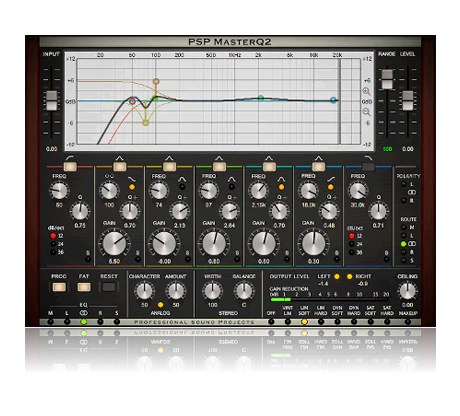The height and width of the screenshot is (416, 460).
Task: Invert polarity of the R channel
Action: tap(403, 201)
